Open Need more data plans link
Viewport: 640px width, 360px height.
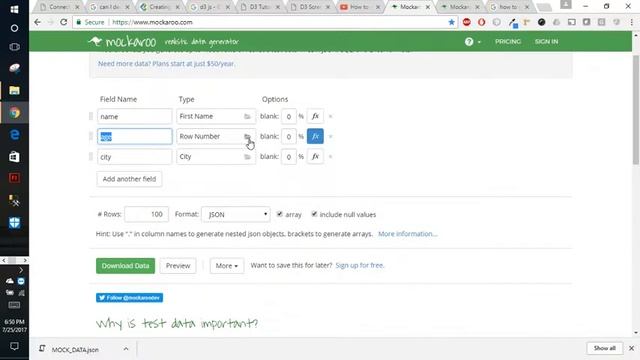pyautogui.click(x=166, y=64)
